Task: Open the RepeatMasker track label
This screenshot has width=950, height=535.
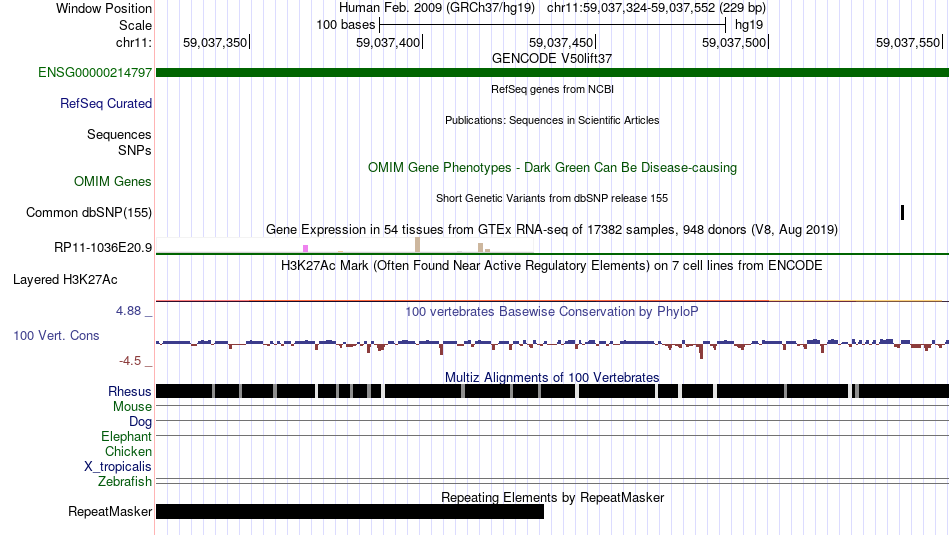Action: [110, 512]
